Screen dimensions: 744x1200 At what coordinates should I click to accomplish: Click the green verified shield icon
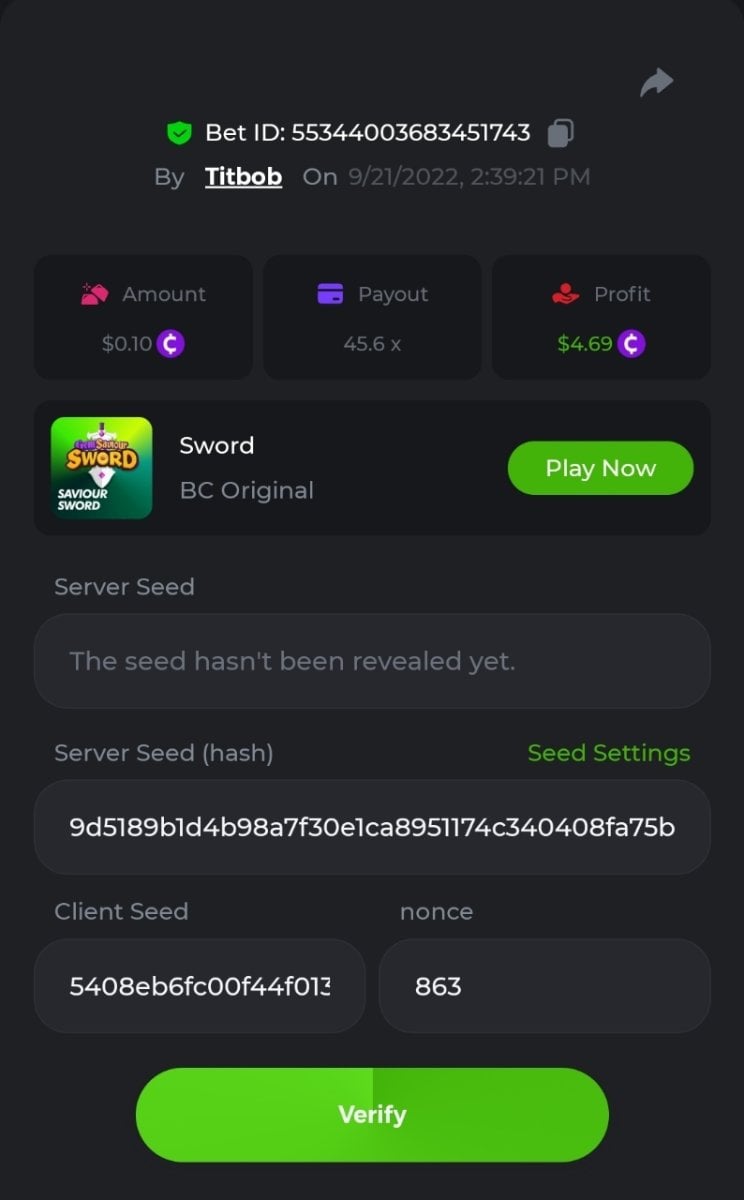[x=179, y=133]
